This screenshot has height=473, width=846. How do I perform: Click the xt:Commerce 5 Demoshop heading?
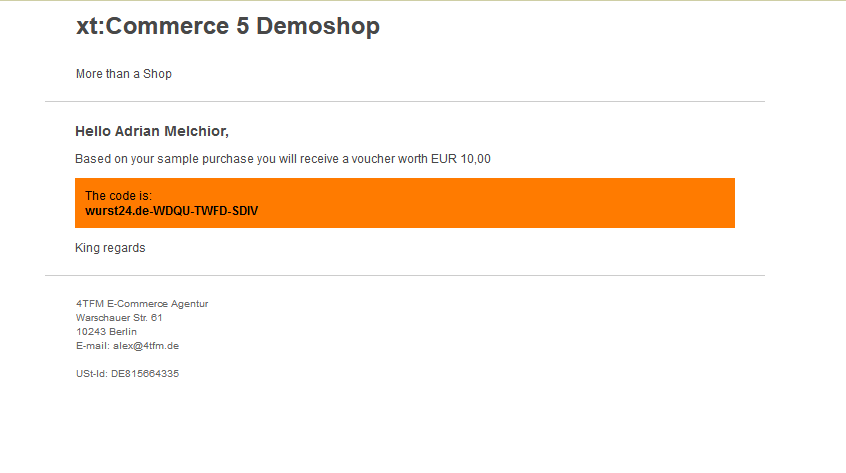[227, 27]
